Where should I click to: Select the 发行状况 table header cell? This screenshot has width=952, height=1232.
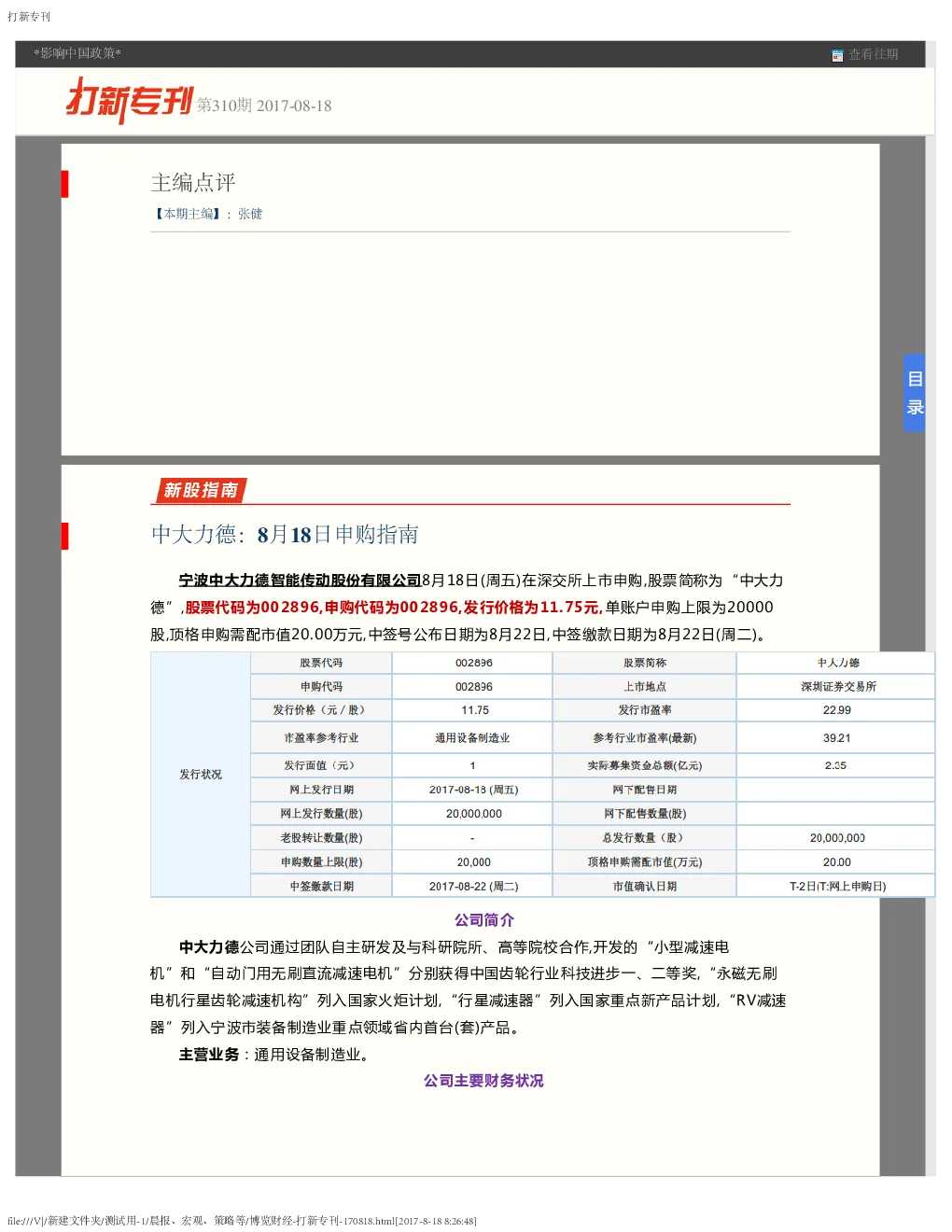point(201,775)
